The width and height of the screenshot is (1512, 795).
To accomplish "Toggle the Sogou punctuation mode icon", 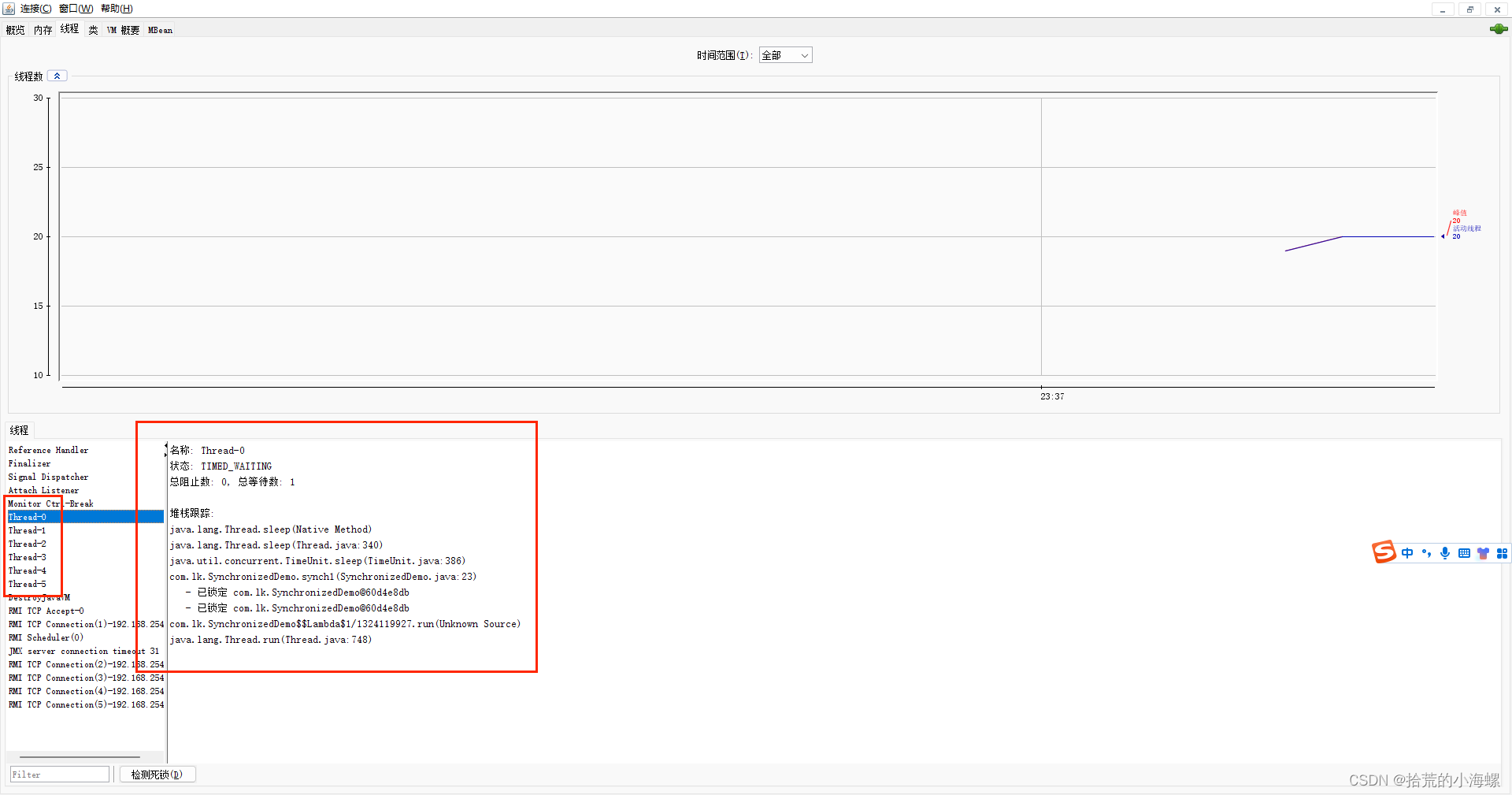I will [1426, 553].
